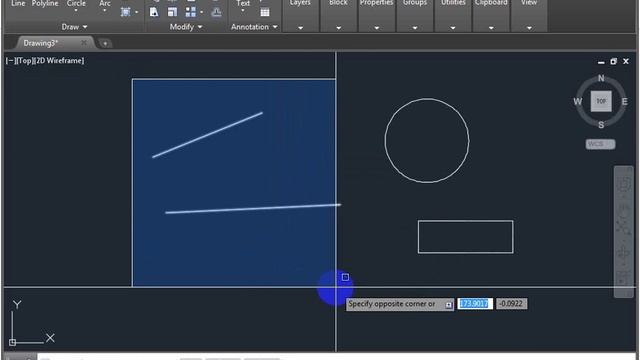This screenshot has width=640, height=360.
Task: Select the Text annotation tool
Action: click(243, 4)
